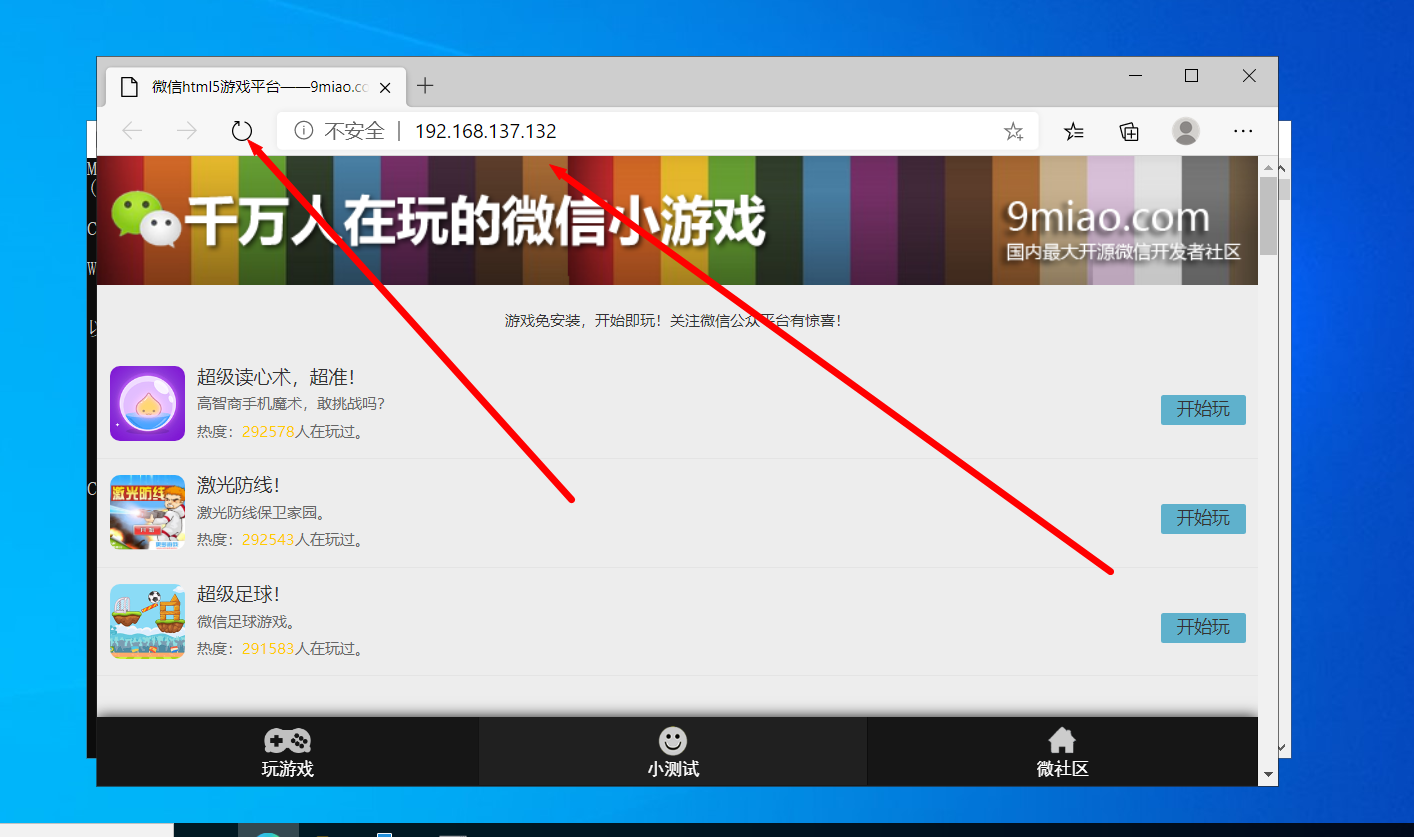Viewport: 1414px width, 837px height.
Task: Click the title 激光防线！
Action: click(x=238, y=485)
